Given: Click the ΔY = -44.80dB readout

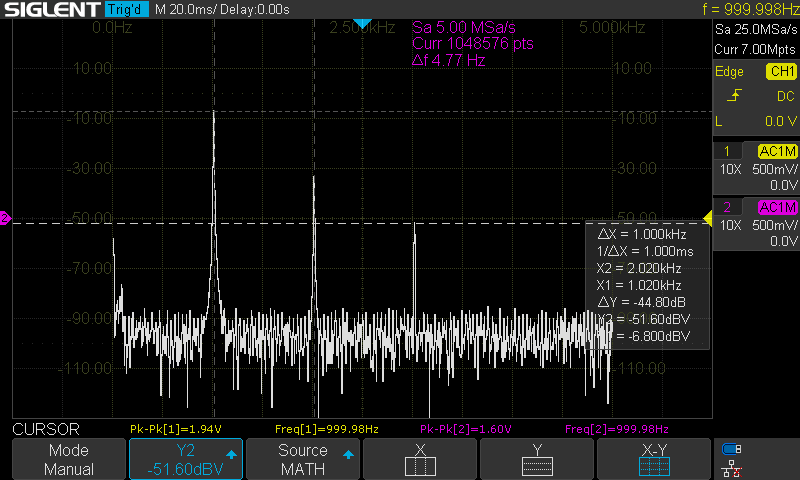Looking at the screenshot, I should click(641, 302).
